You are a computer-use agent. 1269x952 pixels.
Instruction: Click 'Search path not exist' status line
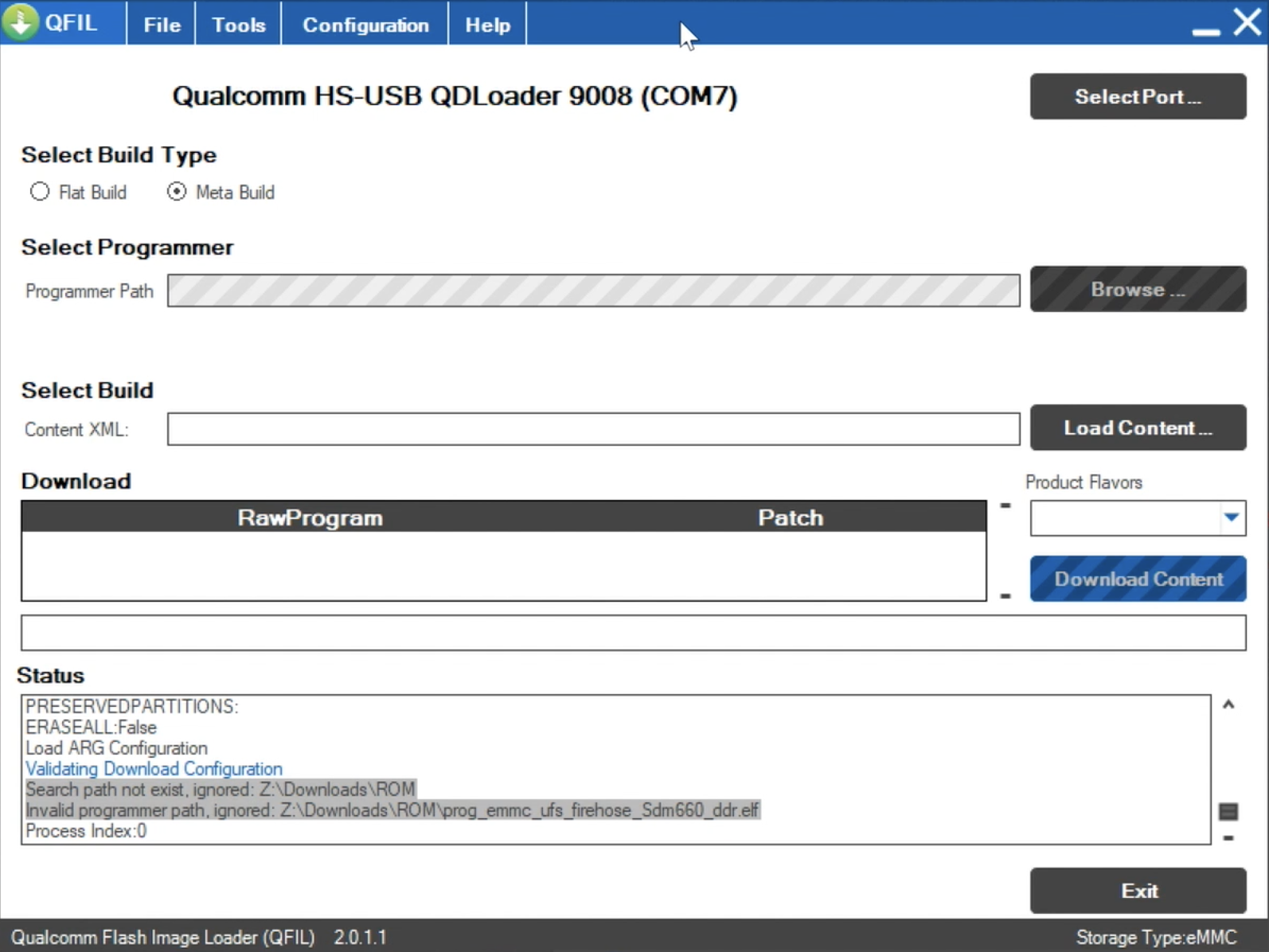(221, 790)
